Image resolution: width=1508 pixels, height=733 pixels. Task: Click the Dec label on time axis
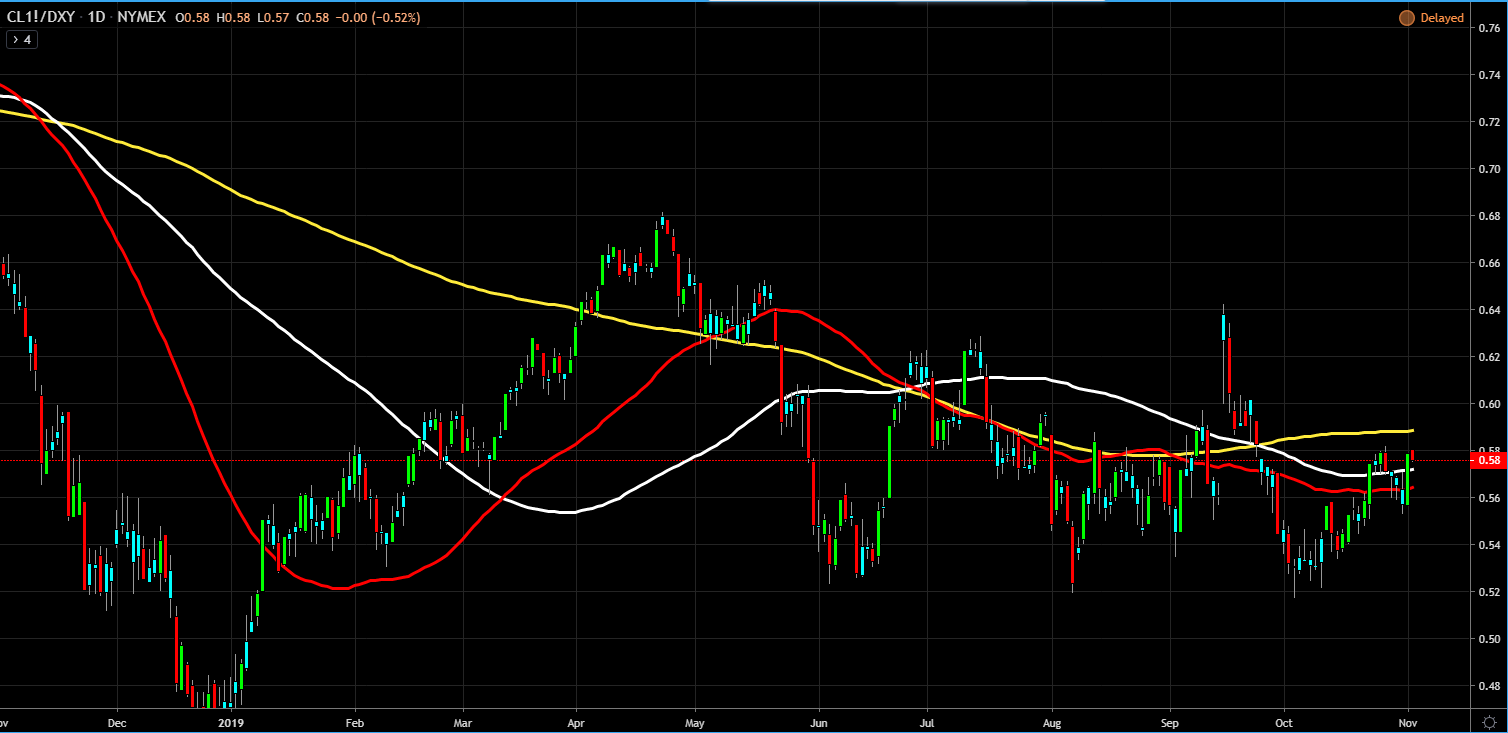point(116,721)
